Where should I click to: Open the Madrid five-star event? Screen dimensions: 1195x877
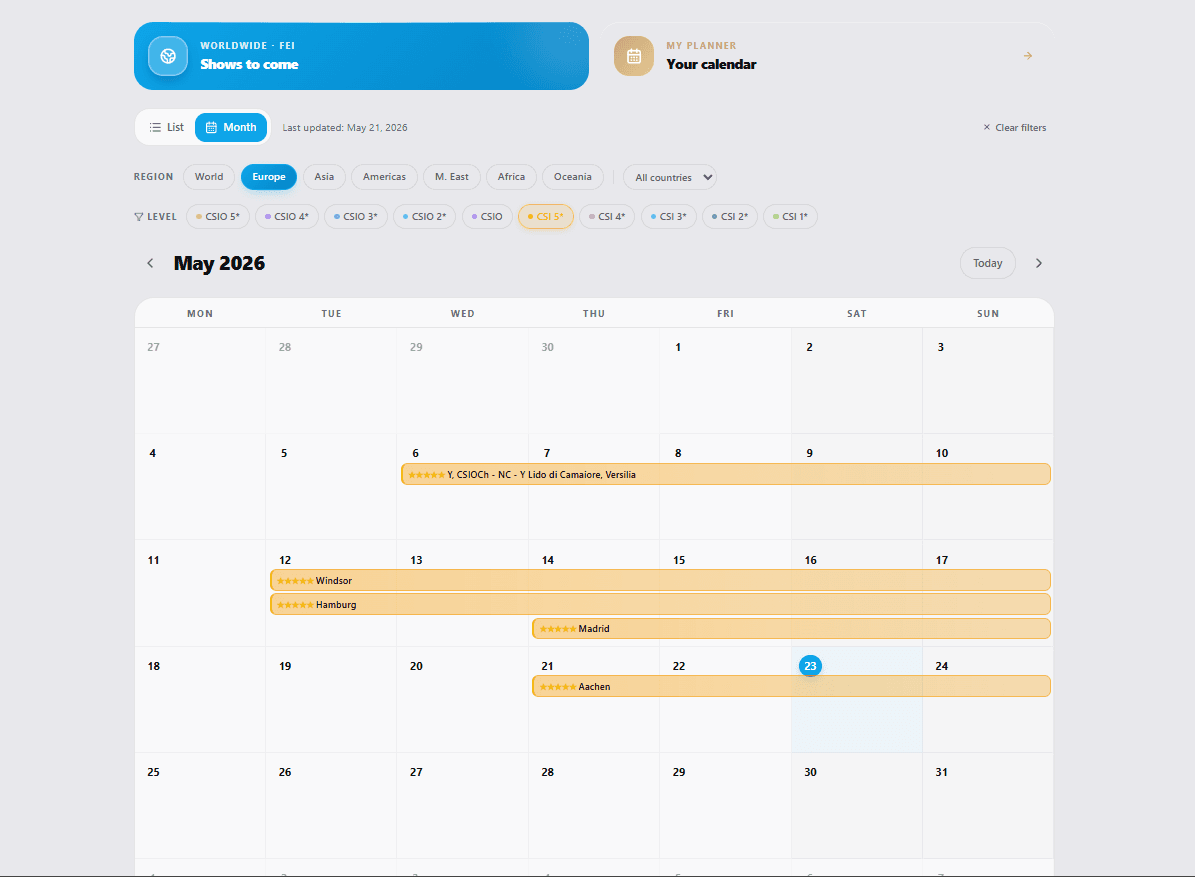click(x=791, y=629)
